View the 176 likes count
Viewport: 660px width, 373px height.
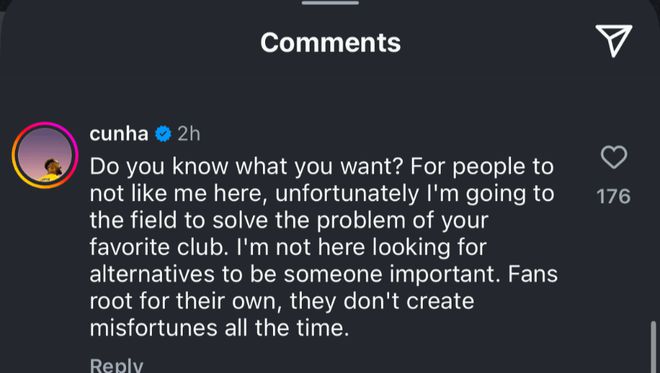(614, 197)
